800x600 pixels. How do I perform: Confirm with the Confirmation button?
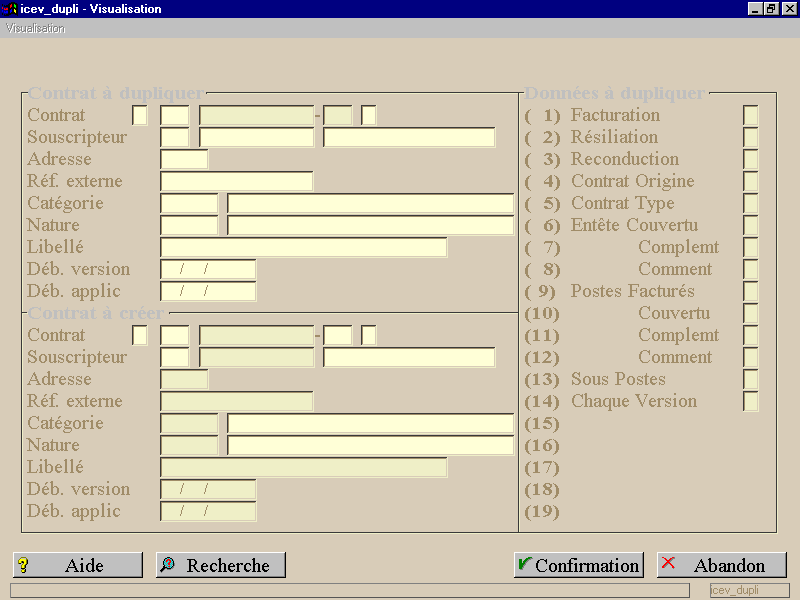click(579, 565)
